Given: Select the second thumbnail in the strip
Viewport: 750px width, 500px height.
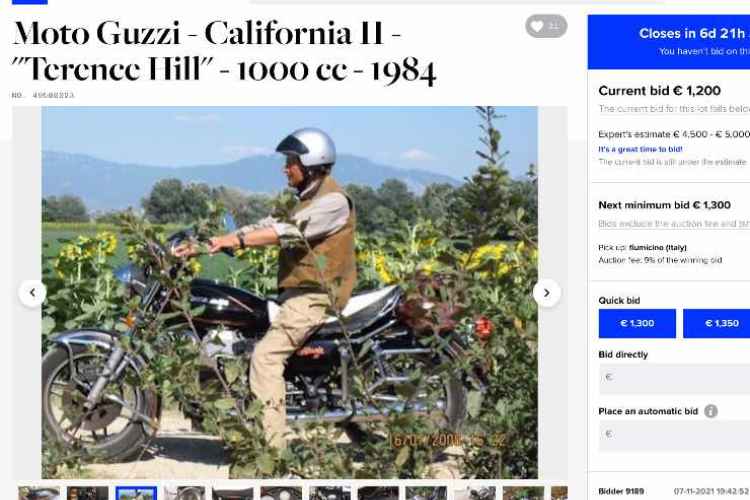Looking at the screenshot, I should pyautogui.click(x=88, y=493).
